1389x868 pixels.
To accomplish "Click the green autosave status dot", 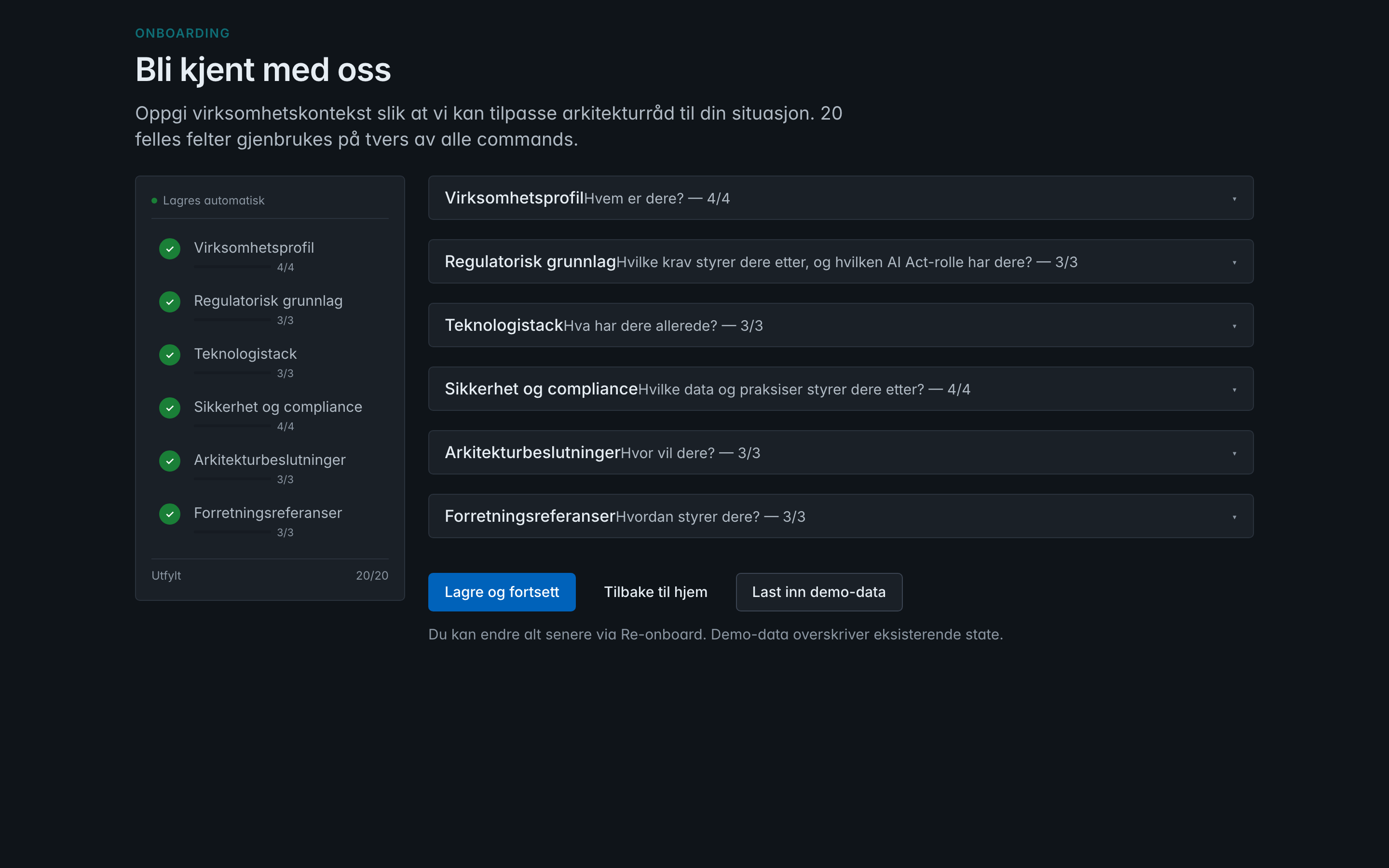I will (x=154, y=200).
